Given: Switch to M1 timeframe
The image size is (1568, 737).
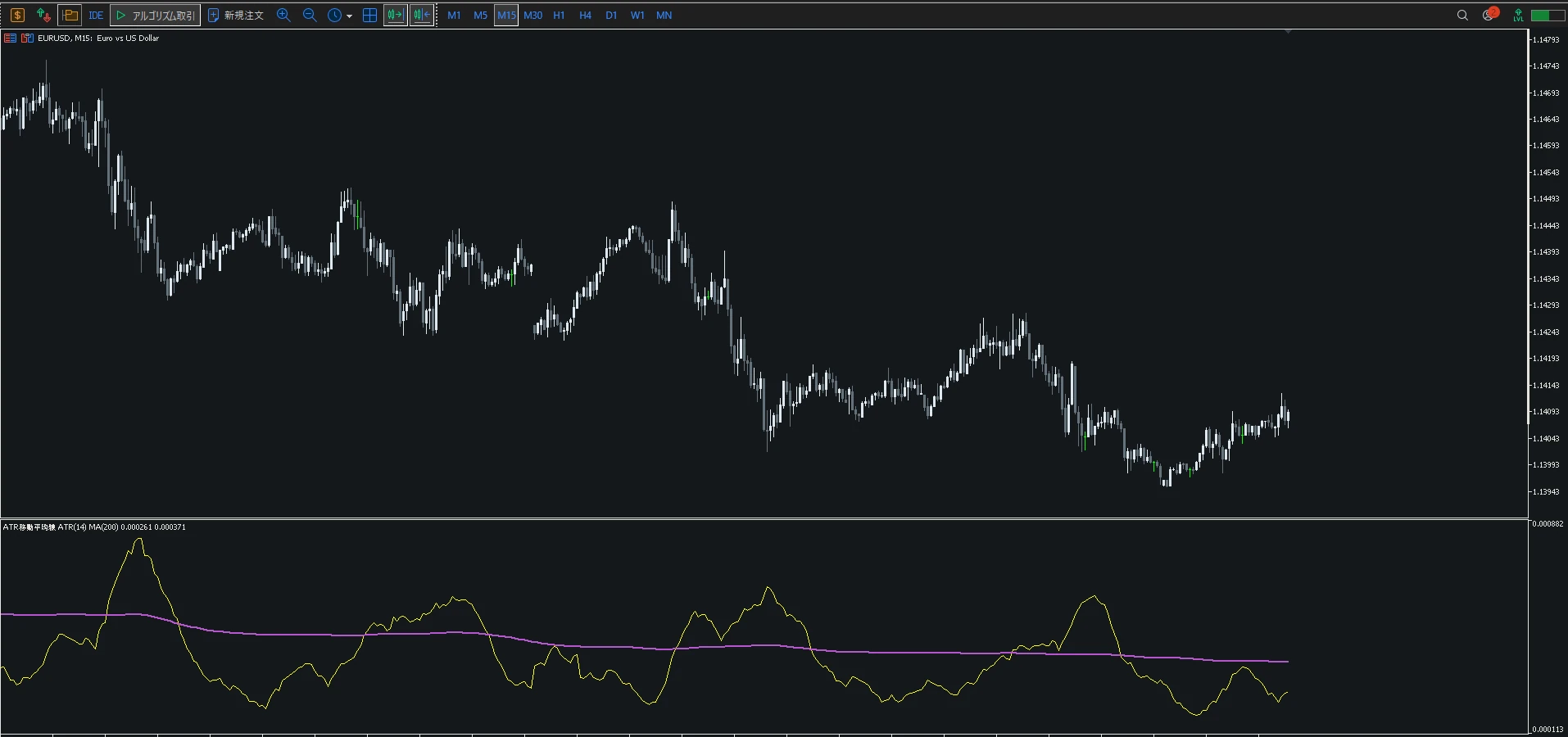Looking at the screenshot, I should (x=454, y=15).
